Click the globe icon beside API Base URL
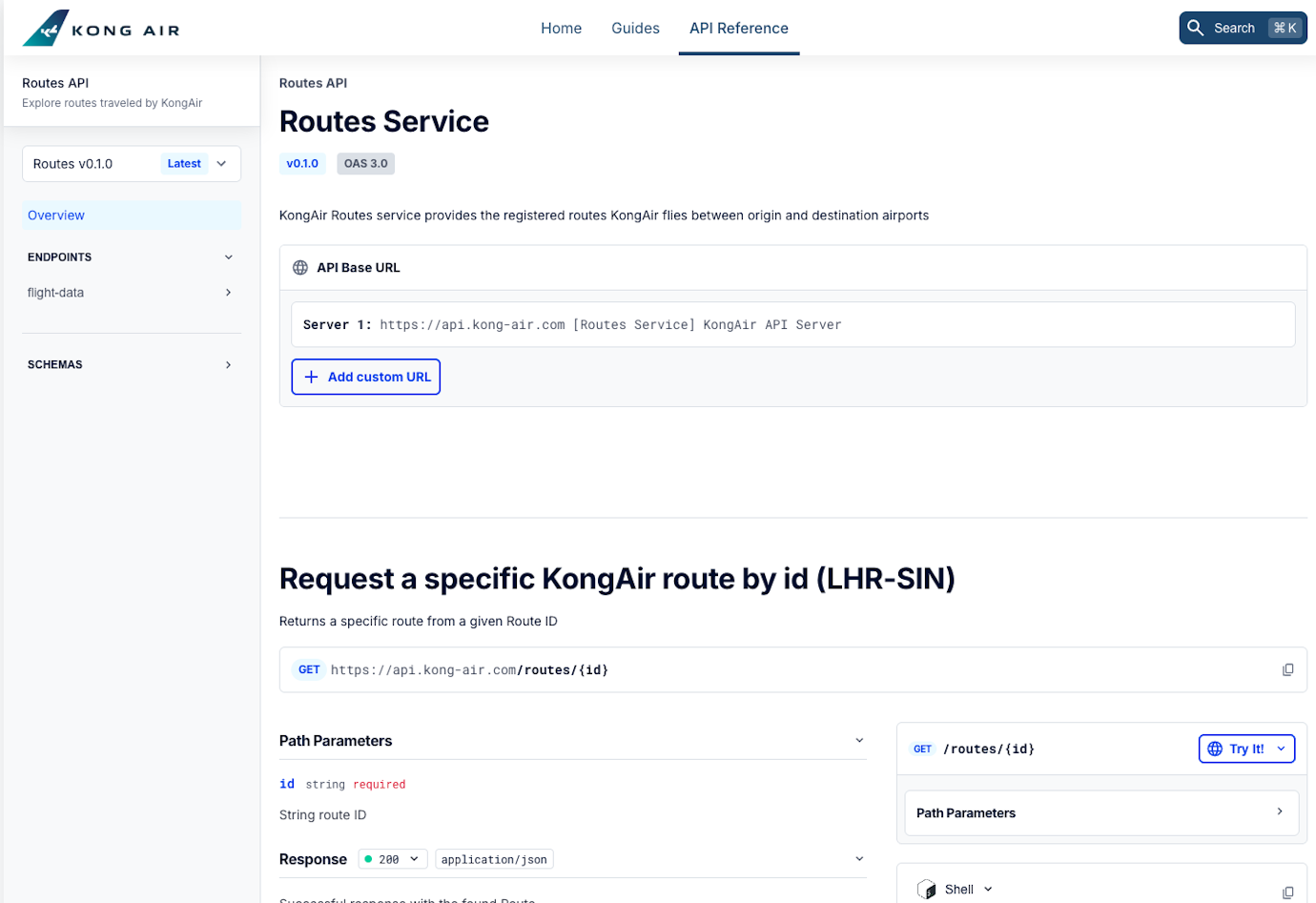The image size is (1316, 903). click(300, 267)
